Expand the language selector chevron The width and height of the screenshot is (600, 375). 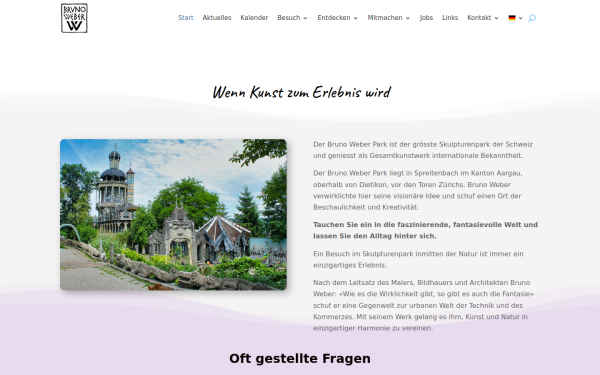coord(520,18)
